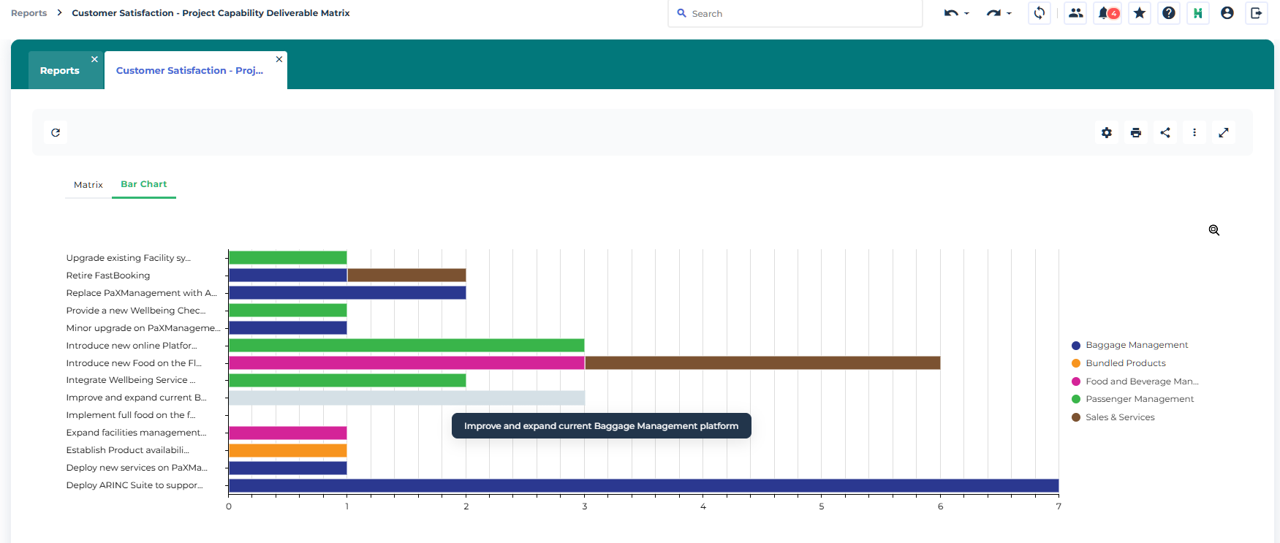Toggle Sales & Services legend entry
Screen dimensions: 1280x543
1119,417
